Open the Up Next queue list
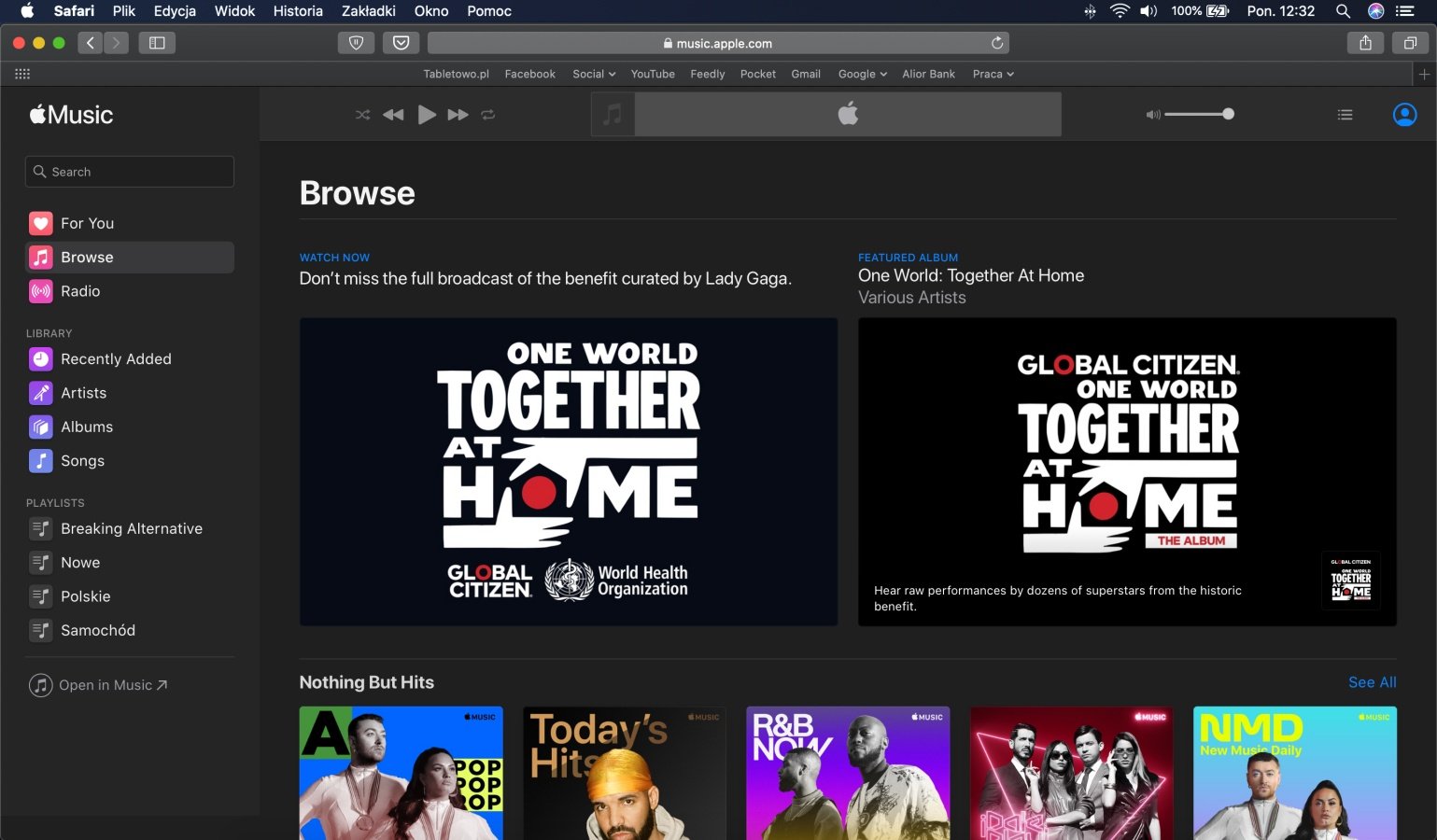This screenshot has width=1437, height=840. (x=1345, y=115)
